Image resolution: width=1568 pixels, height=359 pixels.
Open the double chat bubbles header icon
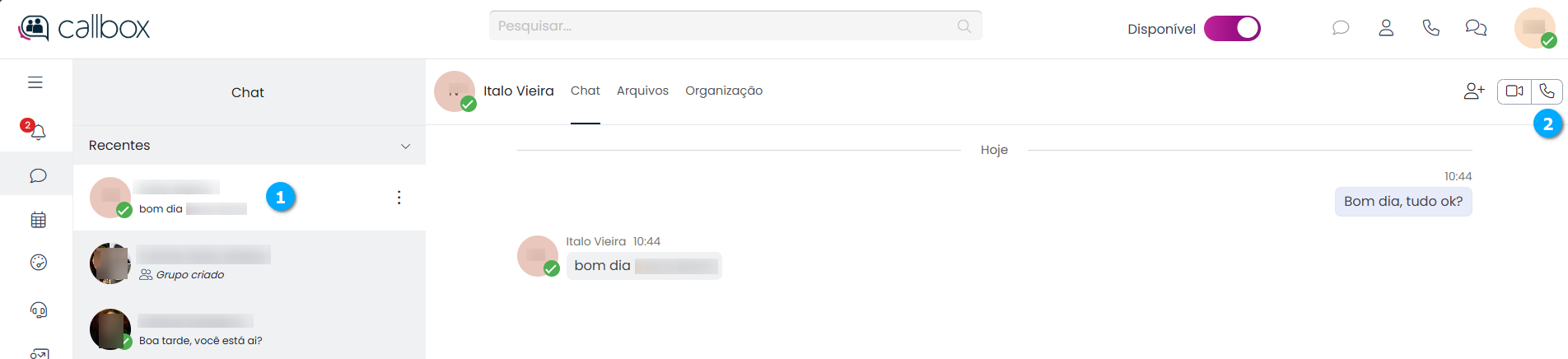[x=1476, y=28]
